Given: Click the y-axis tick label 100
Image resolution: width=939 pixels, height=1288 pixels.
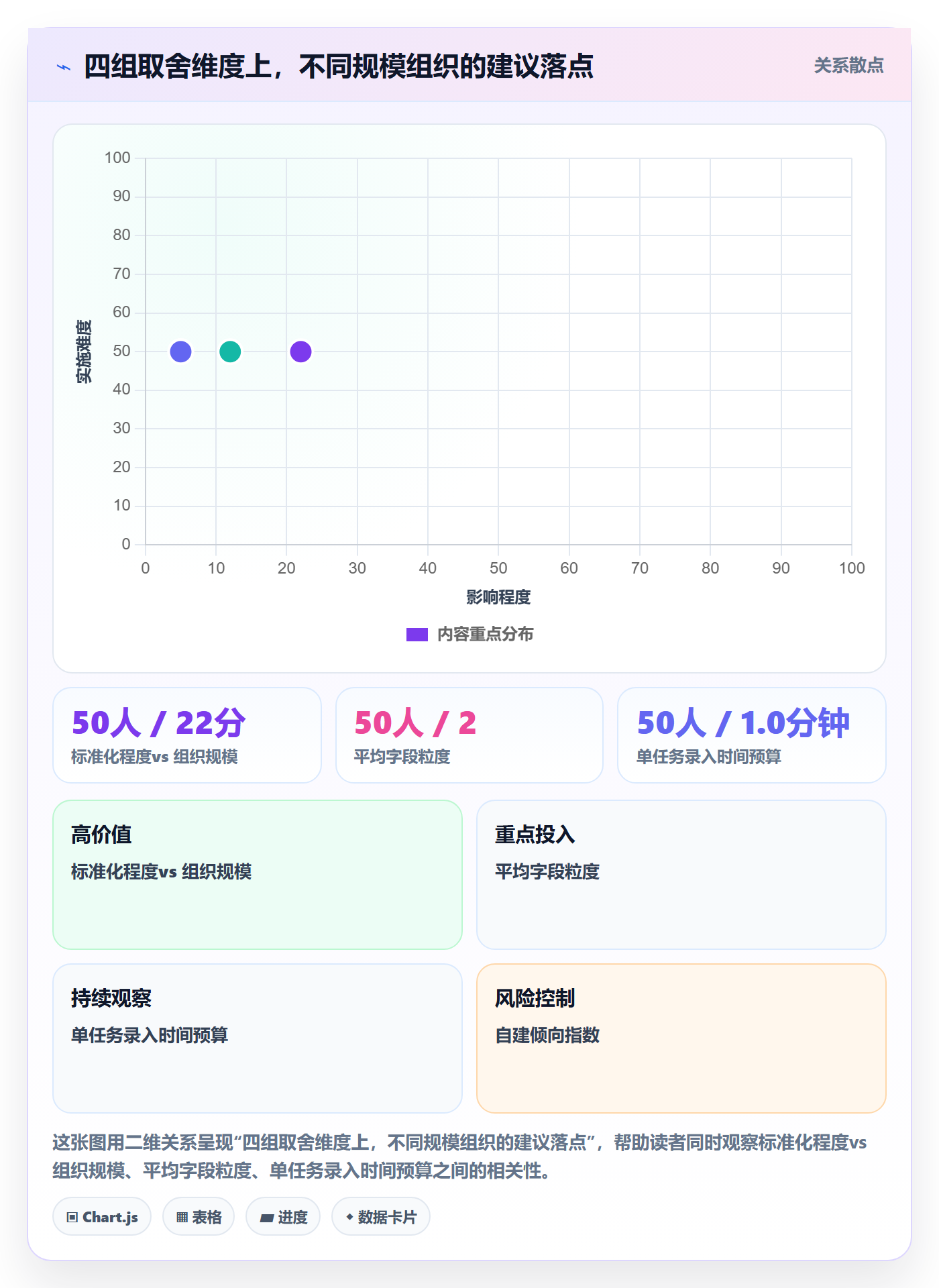Looking at the screenshot, I should [x=117, y=158].
